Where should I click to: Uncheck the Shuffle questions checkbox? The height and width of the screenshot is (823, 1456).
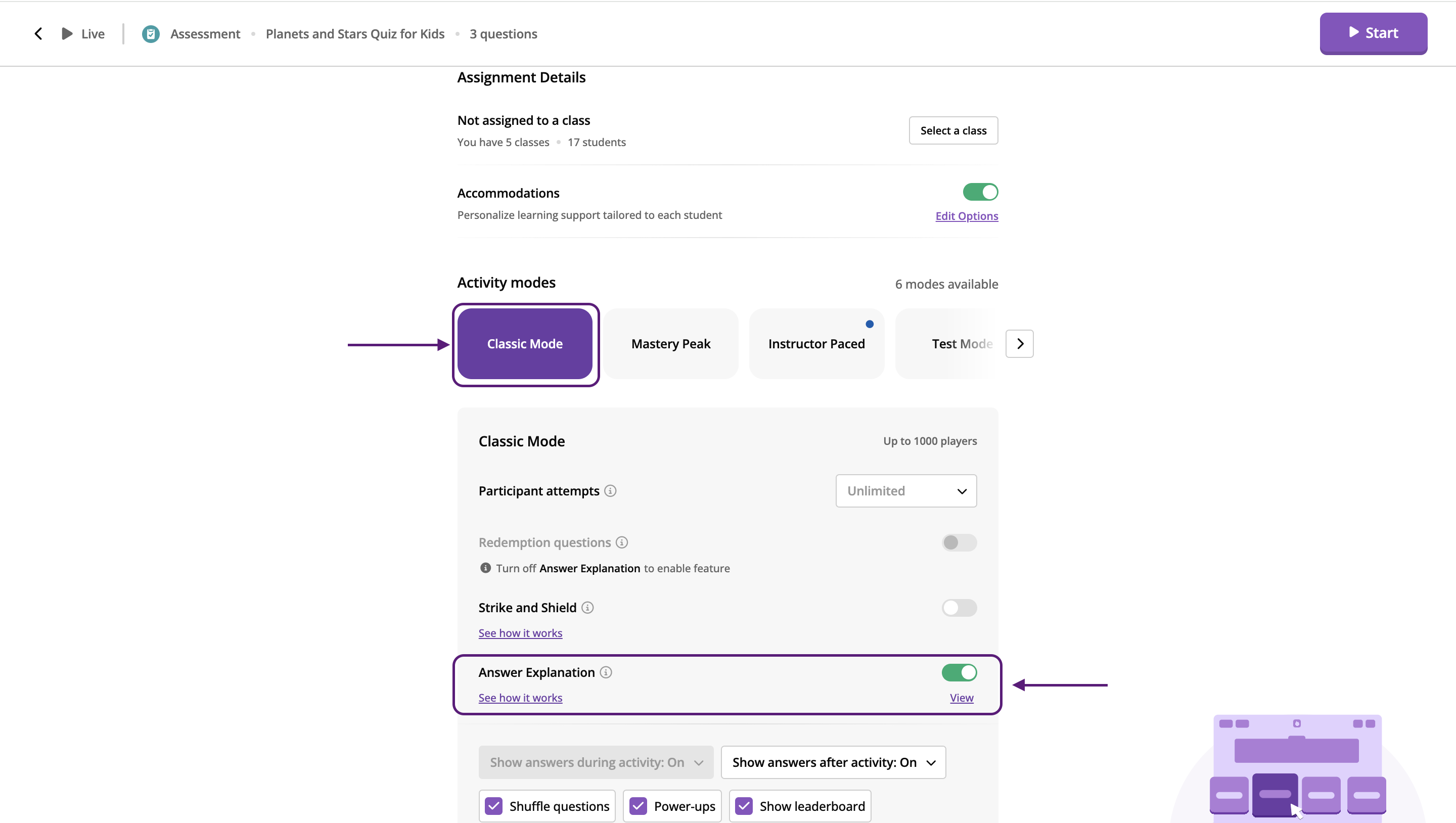point(494,806)
